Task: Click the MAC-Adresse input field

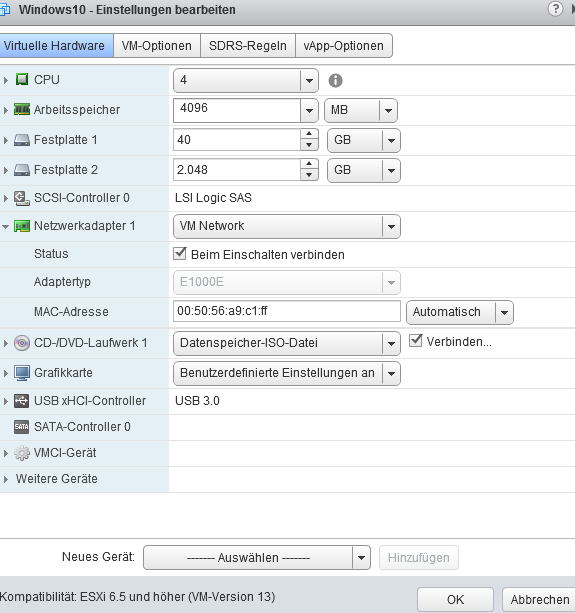Action: pyautogui.click(x=287, y=311)
